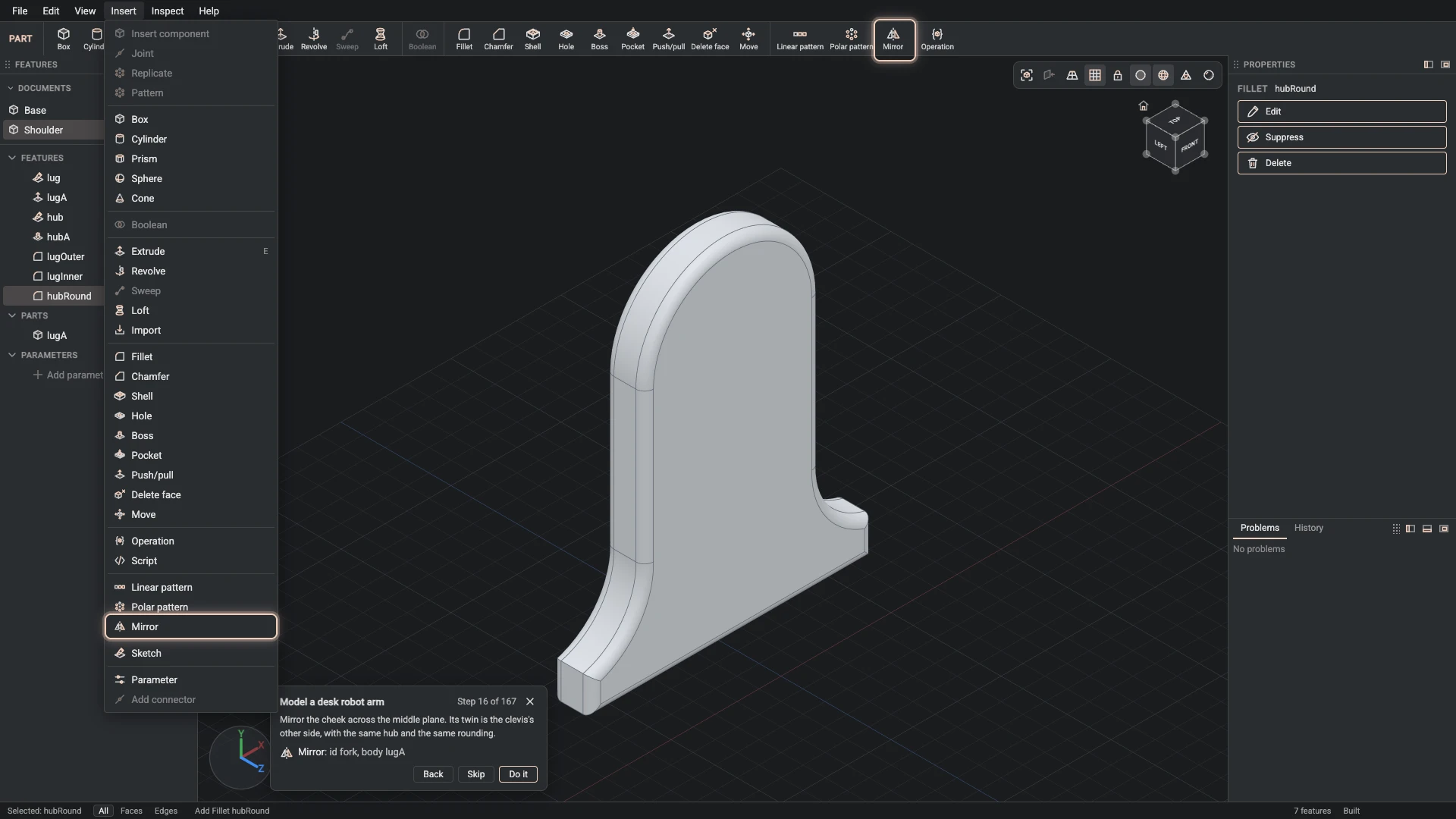The image size is (1456, 819).
Task: Toggle the triangle mesh display icon
Action: point(1186,75)
